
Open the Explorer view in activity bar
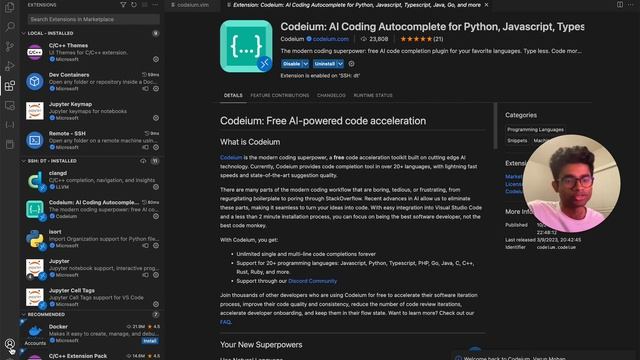coord(10,7)
